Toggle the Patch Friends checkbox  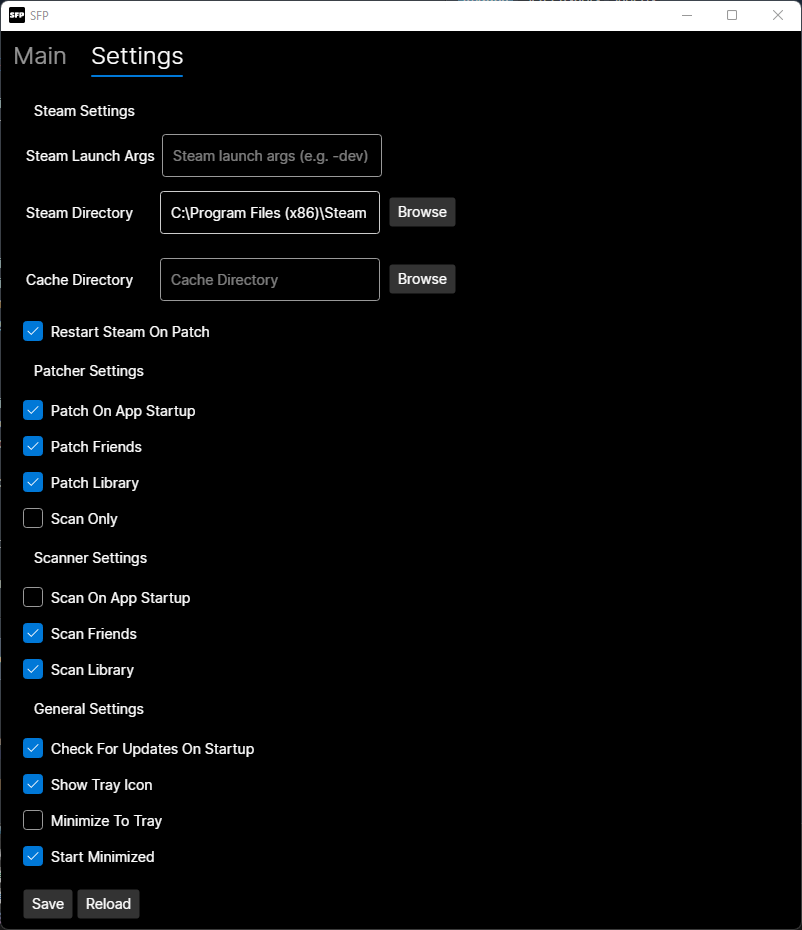point(34,447)
